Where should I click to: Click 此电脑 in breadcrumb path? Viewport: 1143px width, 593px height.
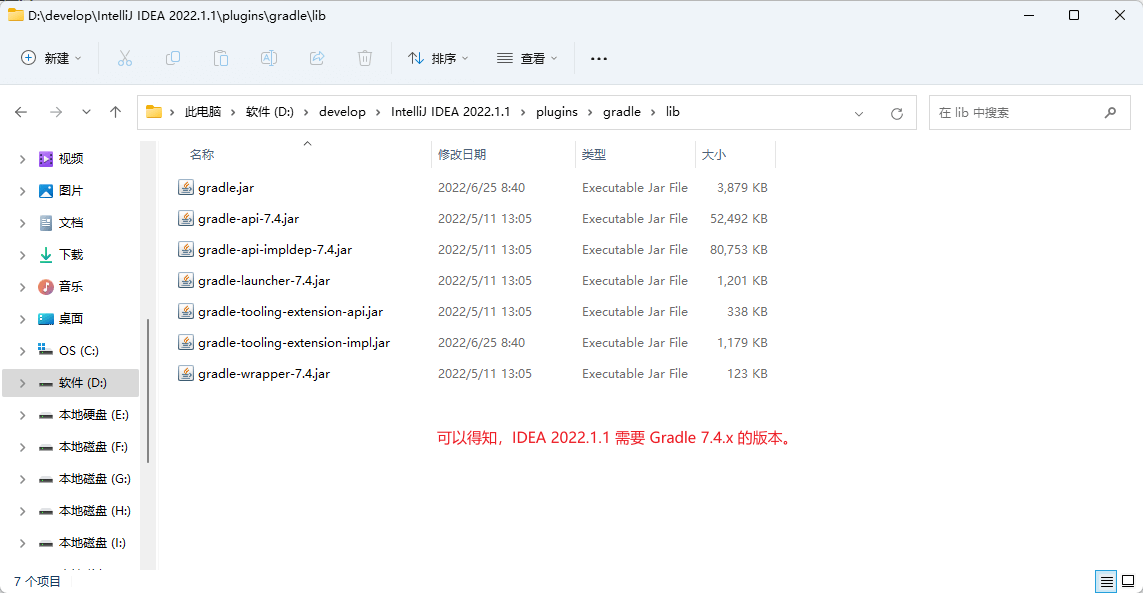(x=203, y=112)
